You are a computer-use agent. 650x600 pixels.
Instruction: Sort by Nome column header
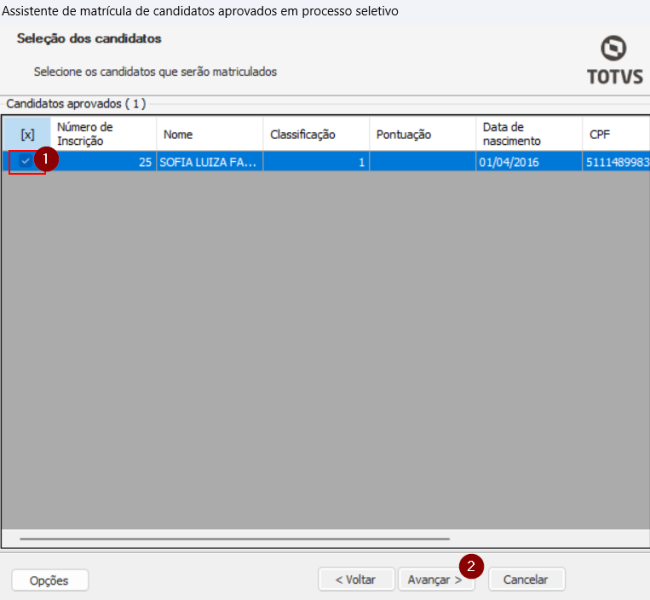[210, 134]
